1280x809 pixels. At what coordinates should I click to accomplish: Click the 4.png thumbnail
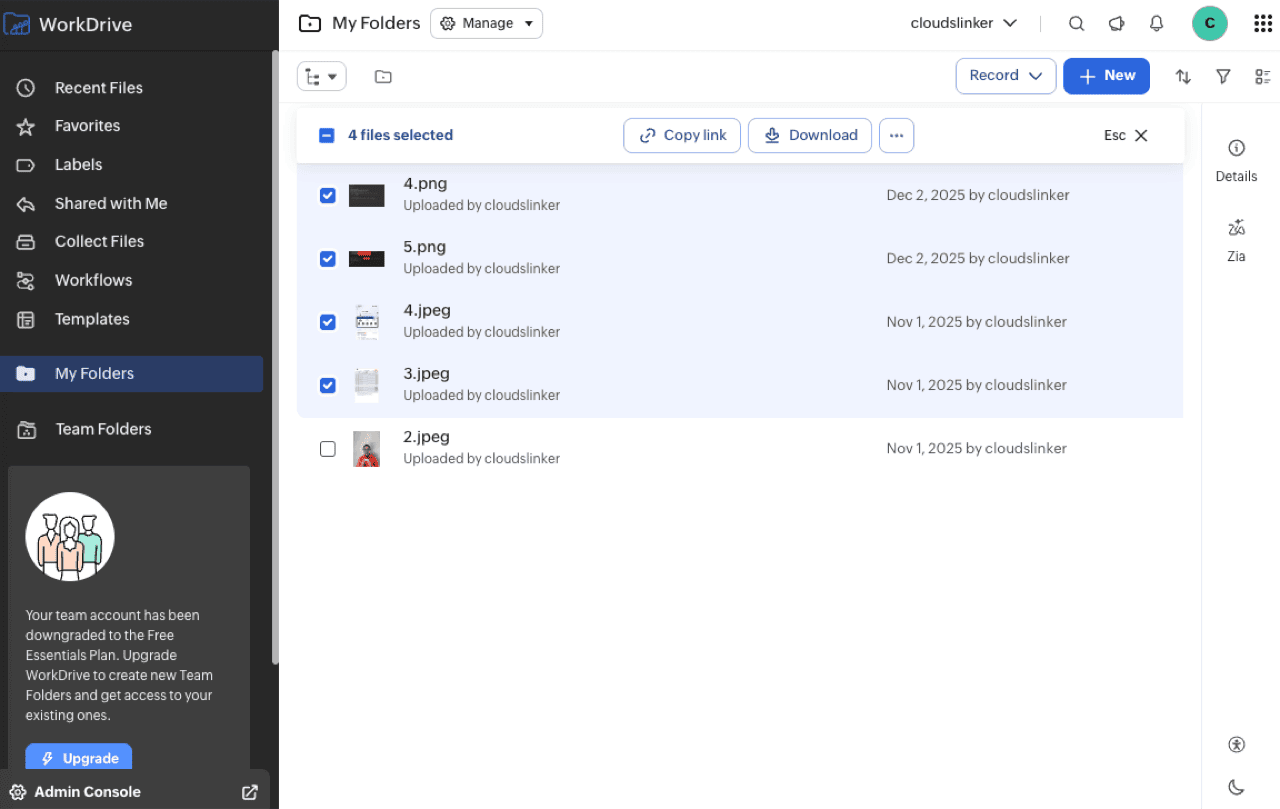point(366,195)
